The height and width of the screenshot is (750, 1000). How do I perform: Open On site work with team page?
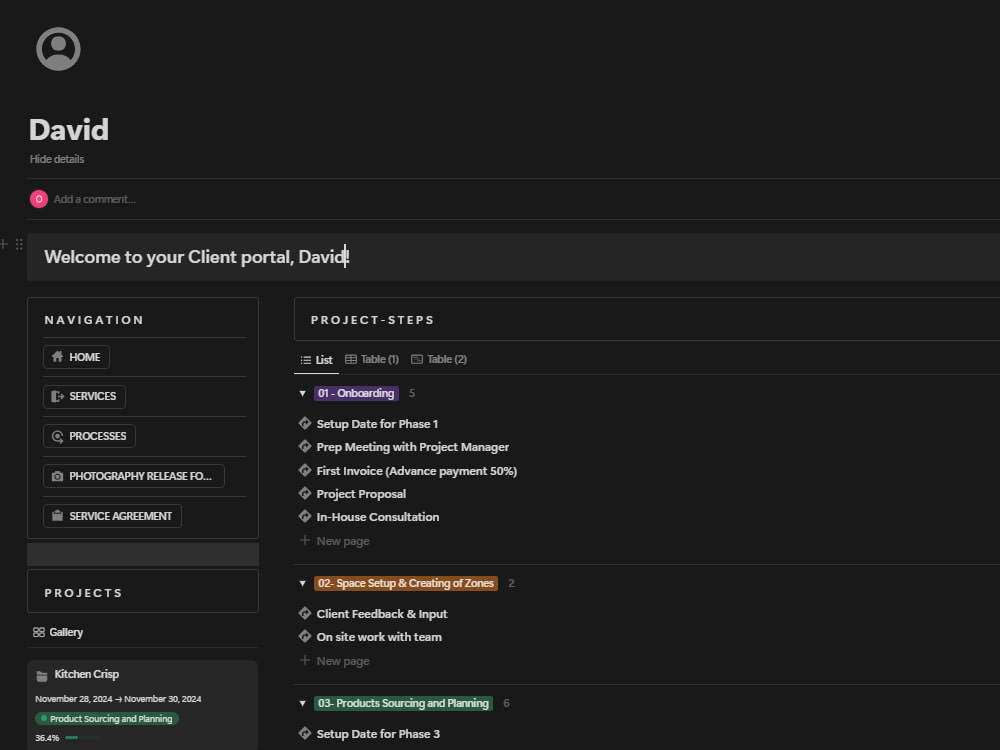pos(379,637)
